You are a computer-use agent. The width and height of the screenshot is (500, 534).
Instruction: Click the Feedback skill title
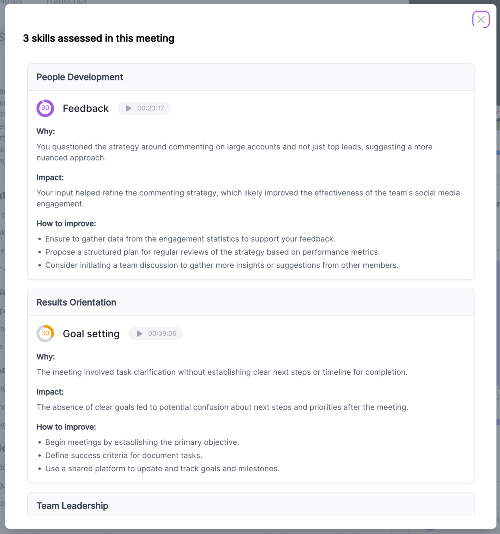pyautogui.click(x=85, y=109)
